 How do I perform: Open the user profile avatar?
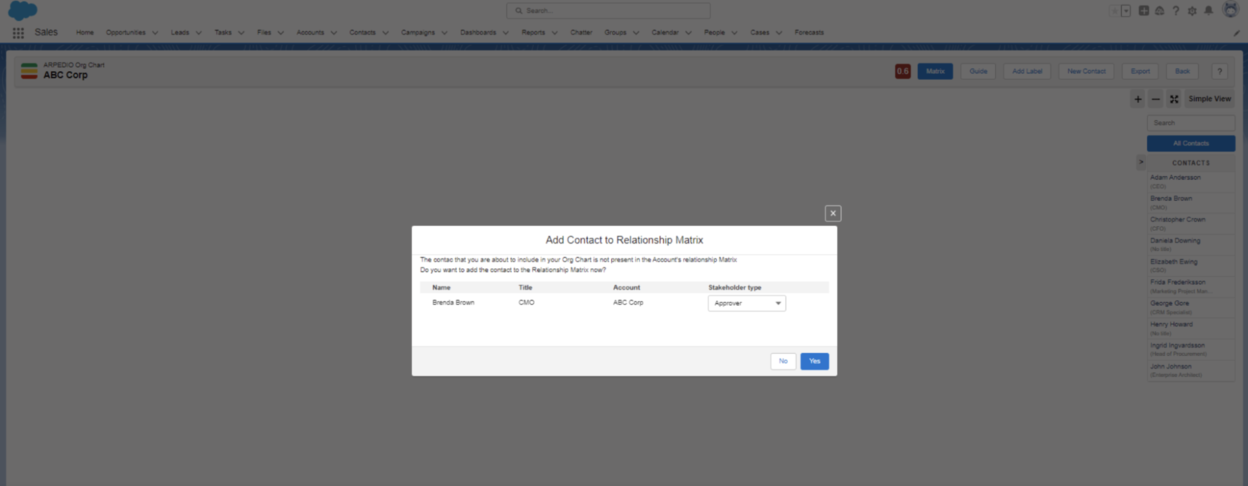click(x=1231, y=10)
